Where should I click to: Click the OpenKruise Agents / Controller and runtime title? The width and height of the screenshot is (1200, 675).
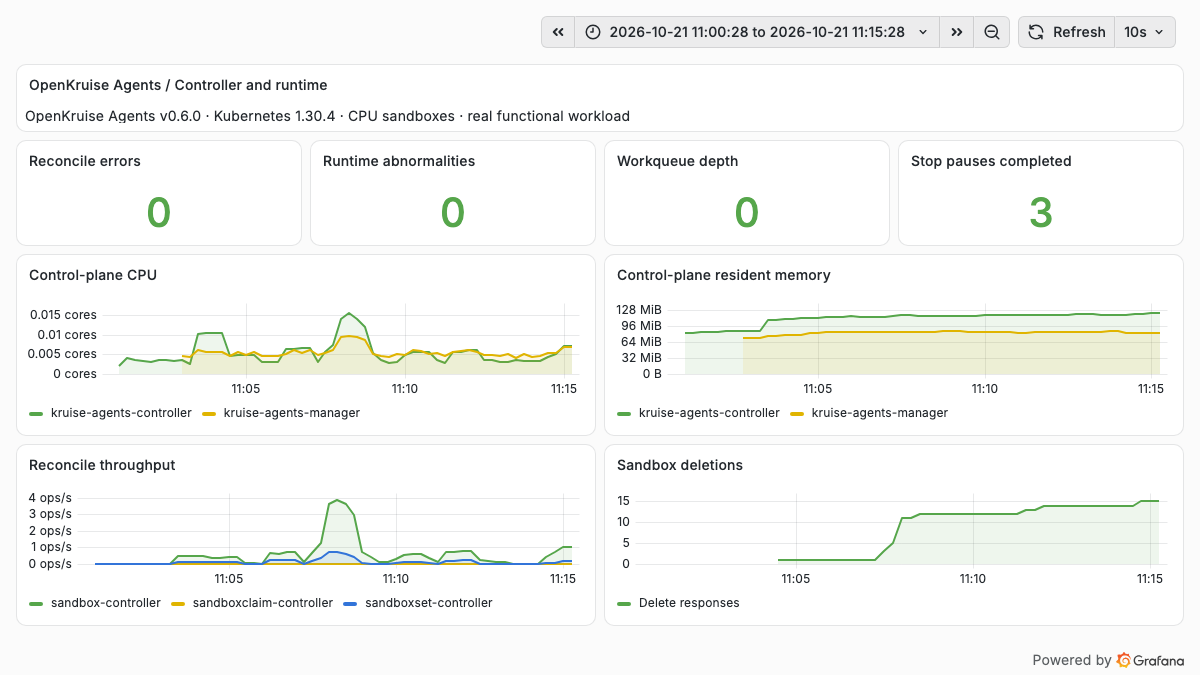[178, 85]
